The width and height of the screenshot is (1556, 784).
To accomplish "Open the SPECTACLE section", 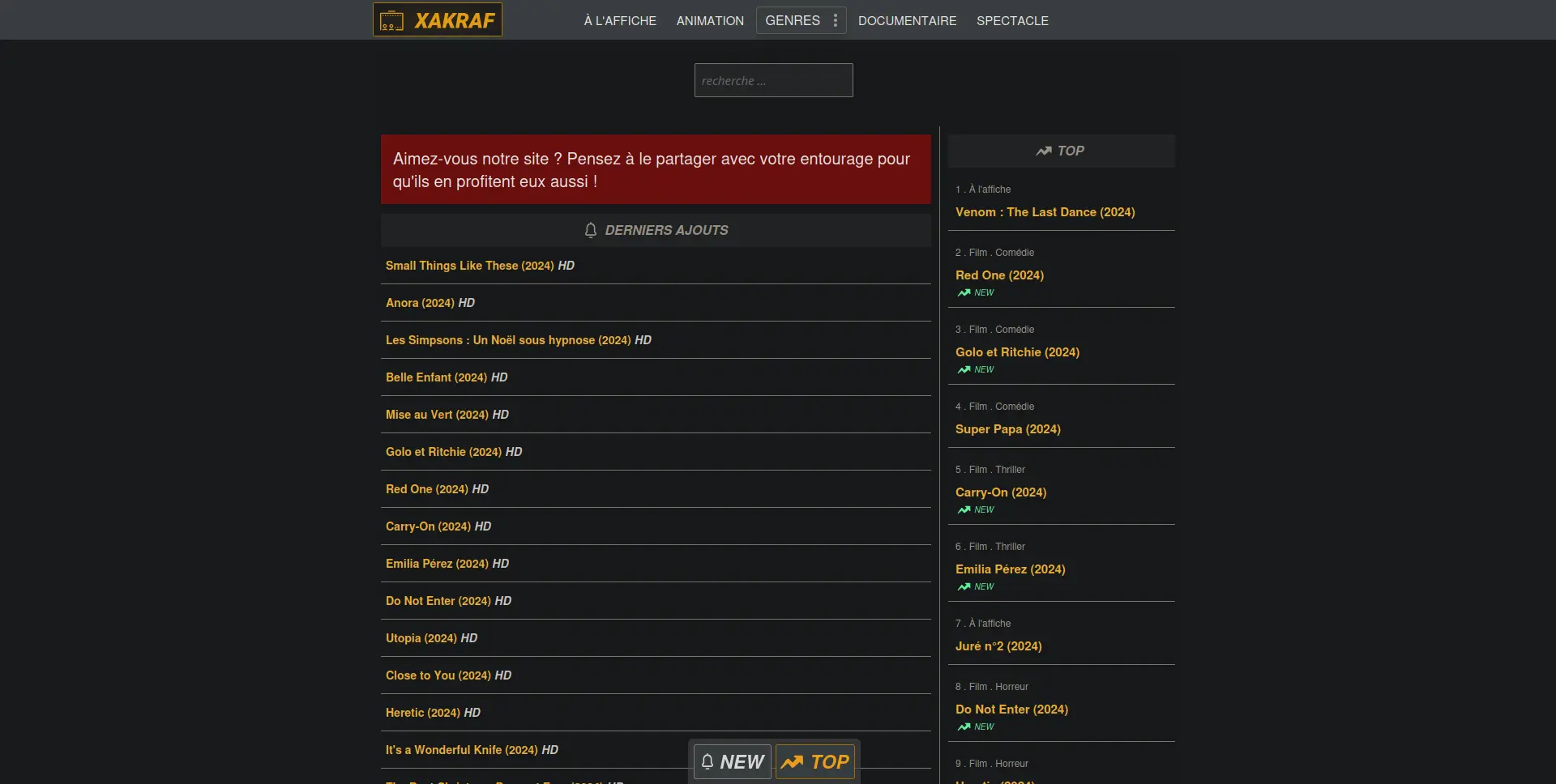I will tap(1012, 20).
